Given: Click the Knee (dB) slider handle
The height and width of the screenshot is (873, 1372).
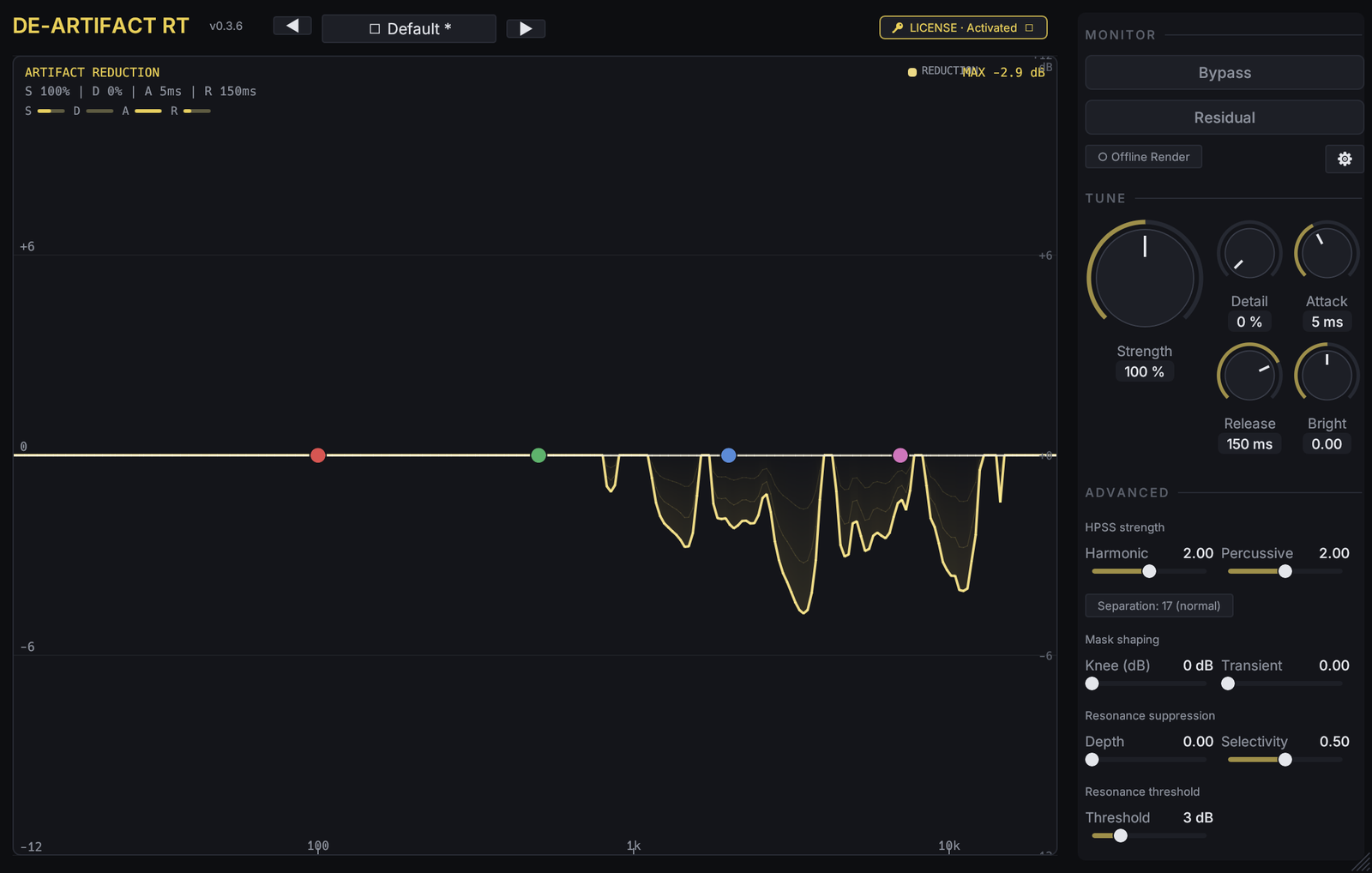Looking at the screenshot, I should click(1092, 683).
